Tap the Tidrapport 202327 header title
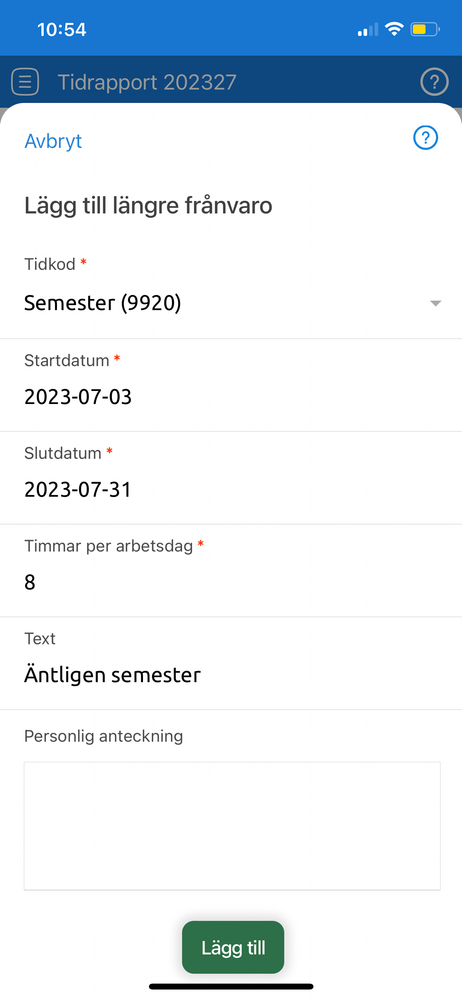Viewport: 462px width, 999px height. pyautogui.click(x=147, y=82)
